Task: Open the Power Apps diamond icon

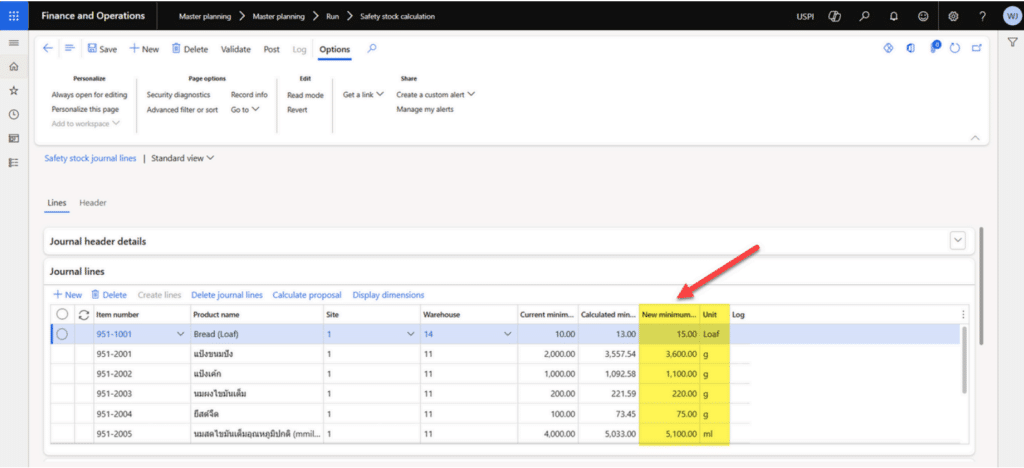Action: [888, 48]
